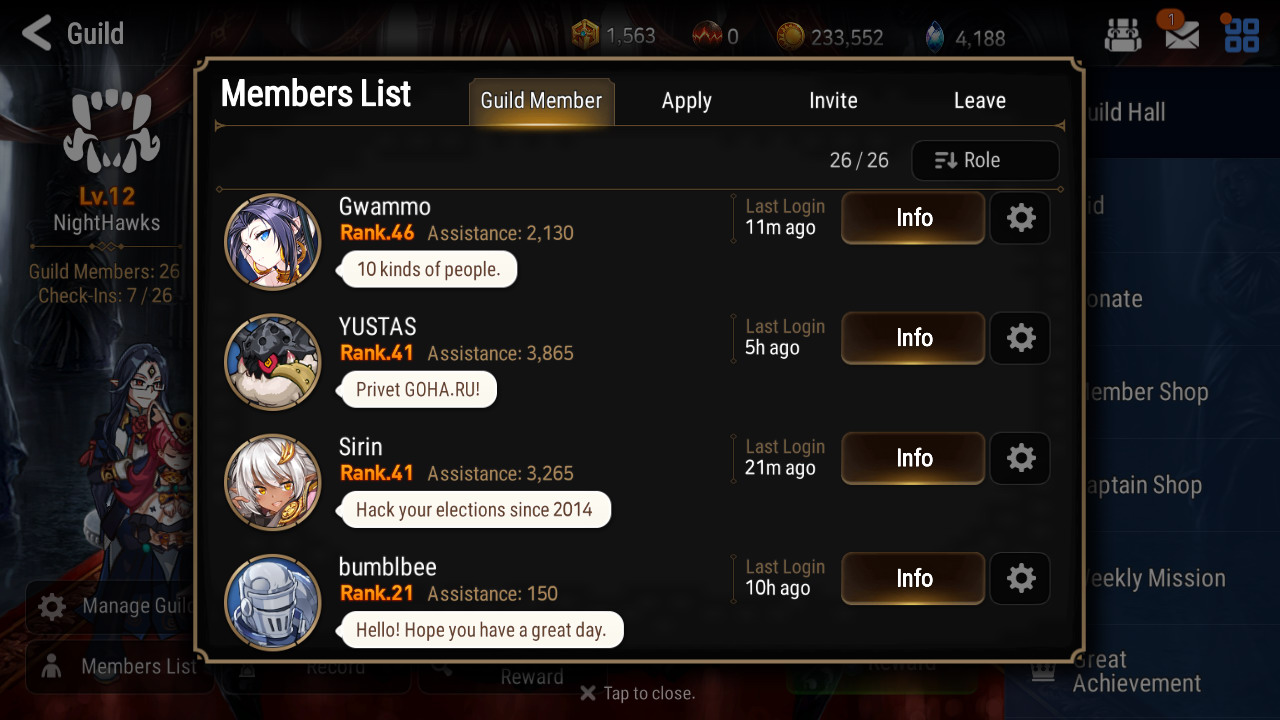The image size is (1280, 720).
Task: View Info for Sirin
Action: 913,458
